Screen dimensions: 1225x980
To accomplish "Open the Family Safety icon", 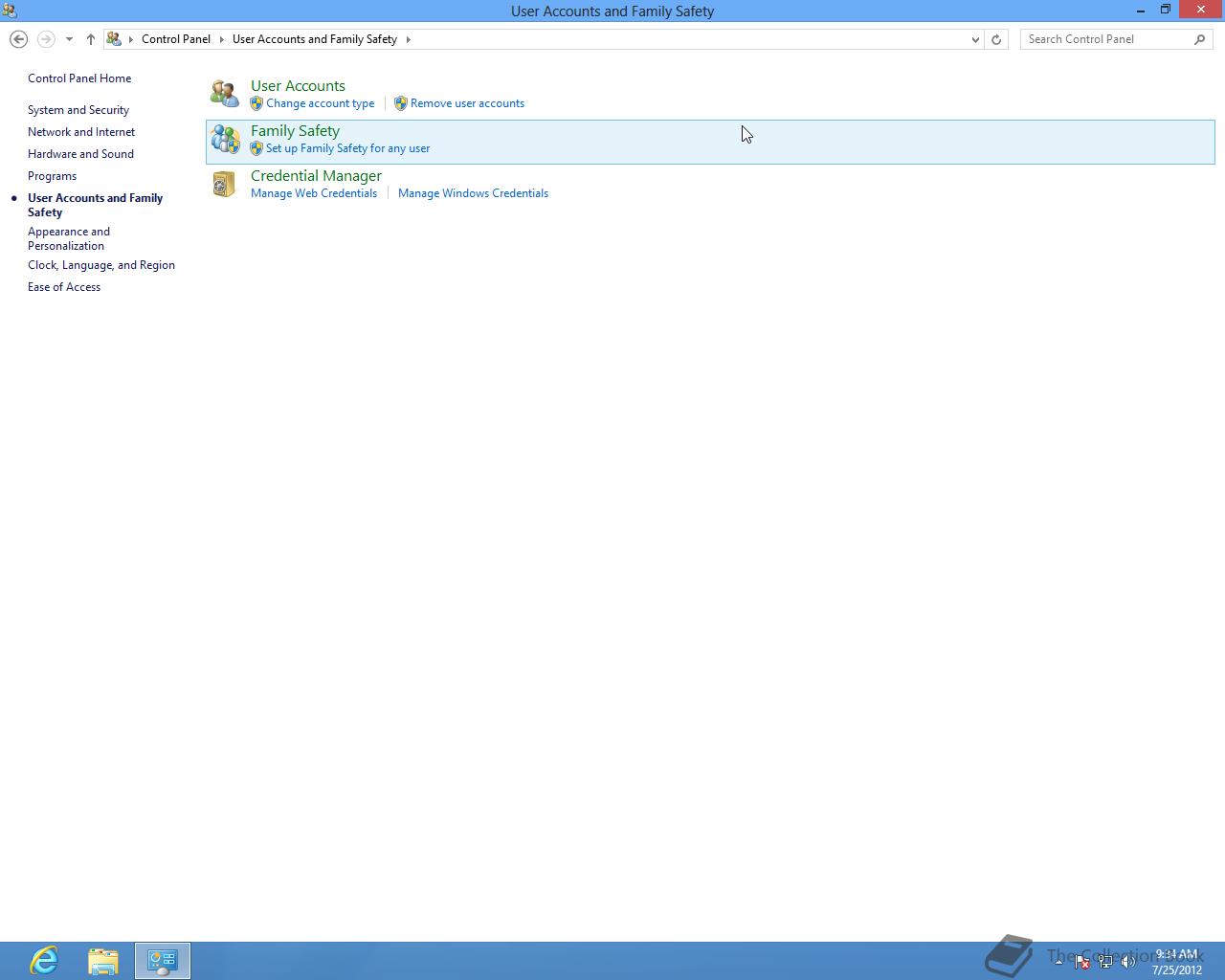I will pyautogui.click(x=225, y=139).
